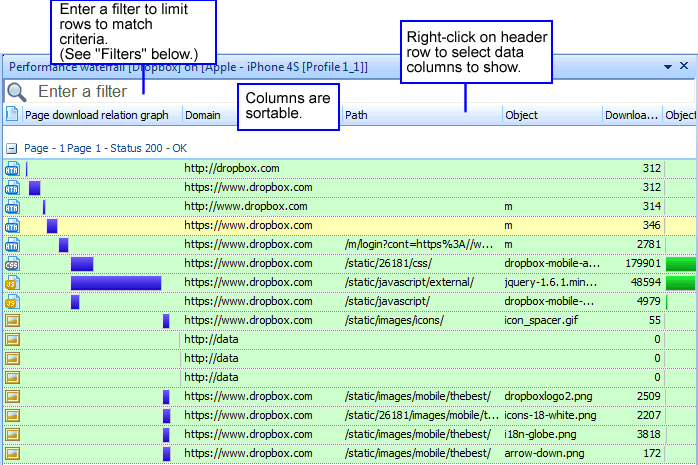Select the http://dropbox.com domain cell
Image resolution: width=698 pixels, height=465 pixels.
pos(232,168)
